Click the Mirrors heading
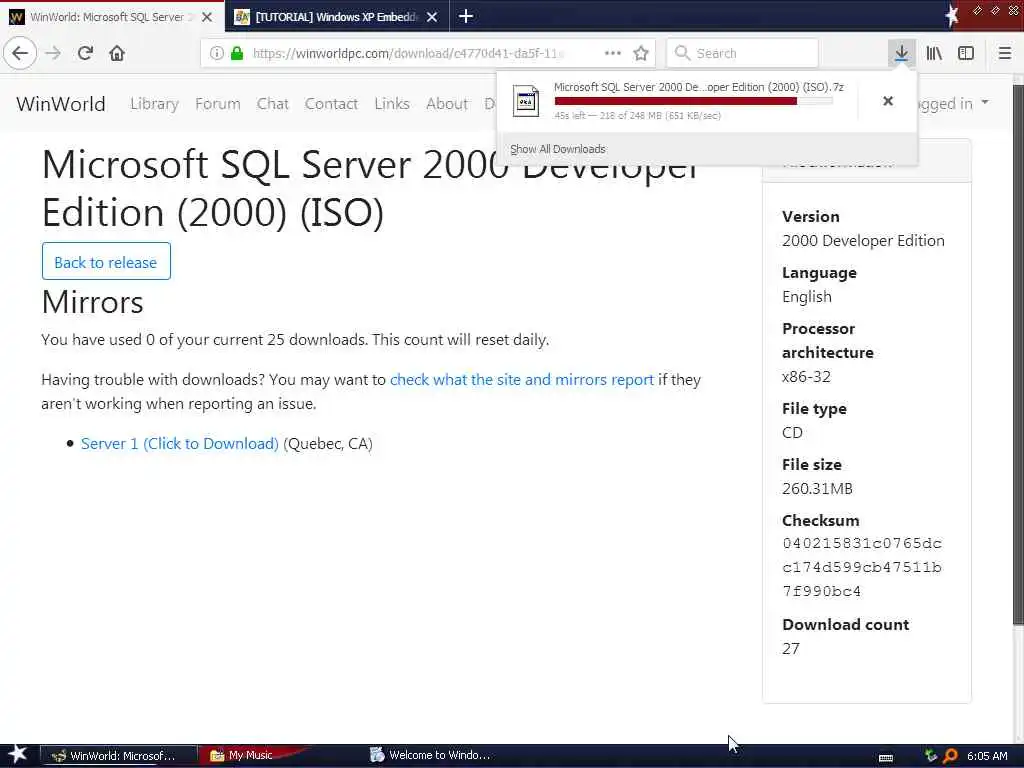This screenshot has width=1024, height=768. [x=92, y=302]
